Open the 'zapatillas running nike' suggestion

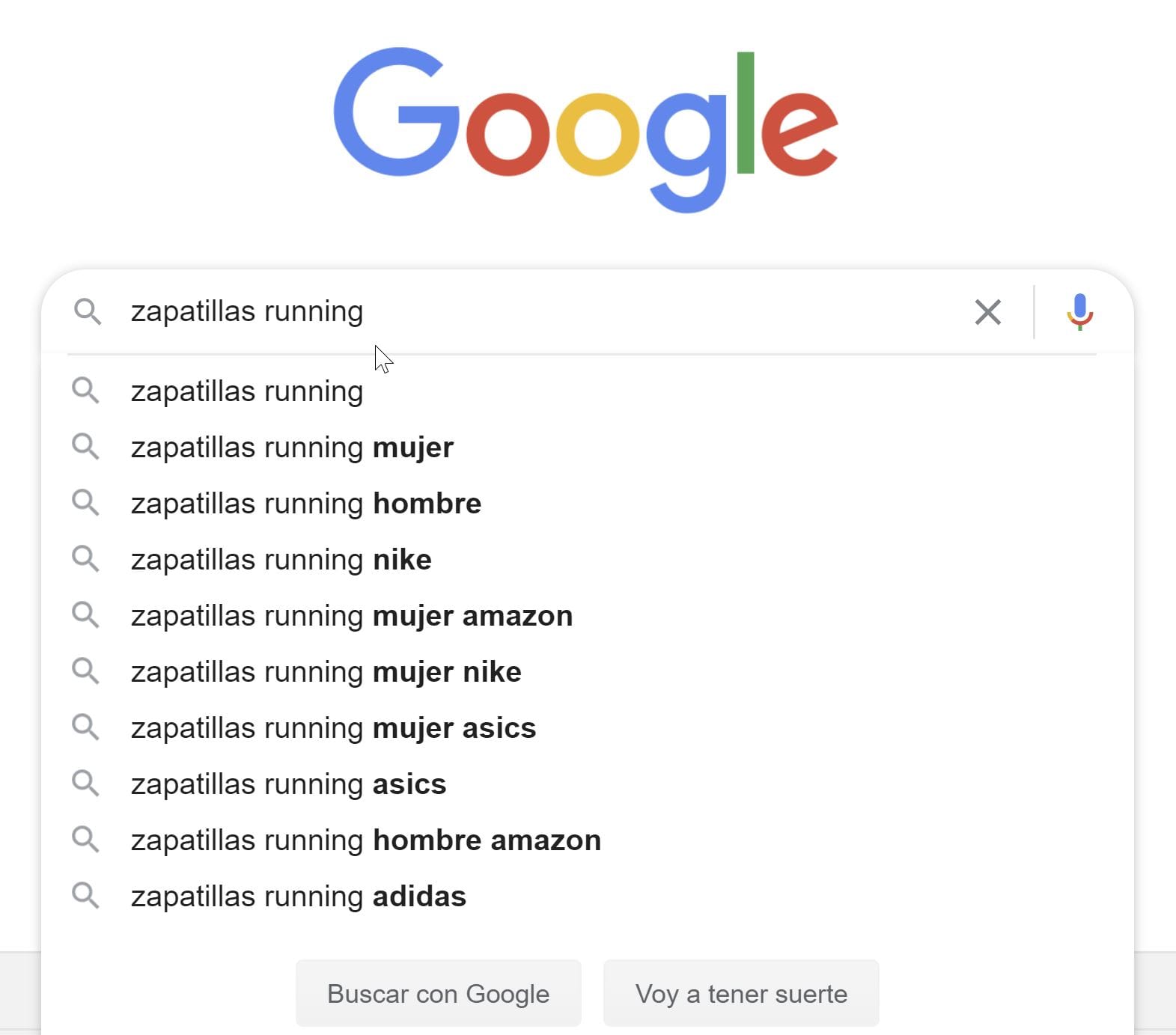pyautogui.click(x=281, y=559)
